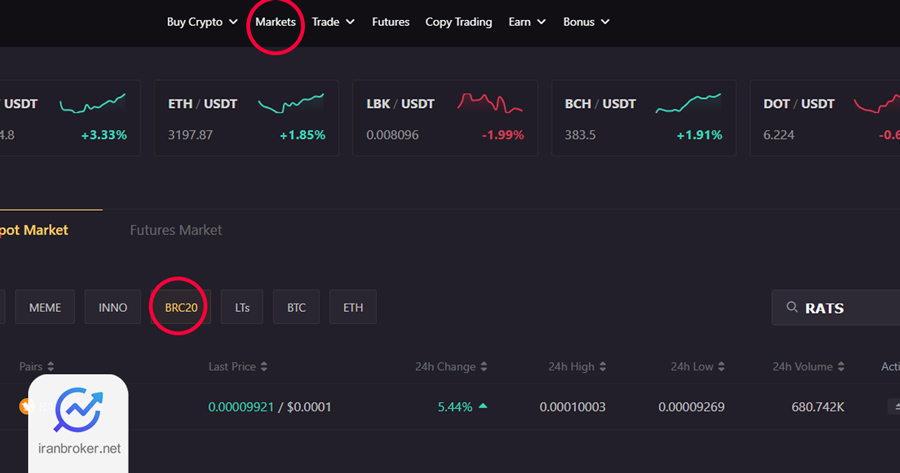900x473 pixels.
Task: Click the 680.742K volume value
Action: click(818, 407)
